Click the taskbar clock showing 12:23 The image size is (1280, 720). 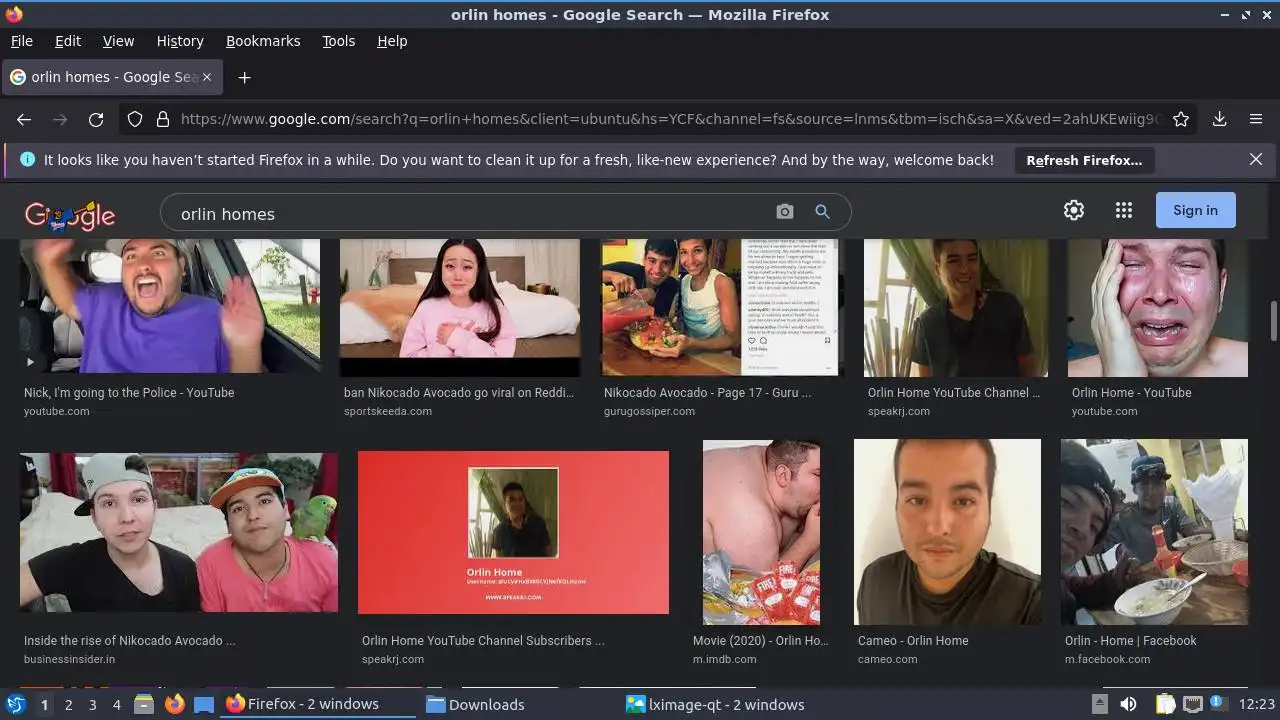pyautogui.click(x=1257, y=705)
